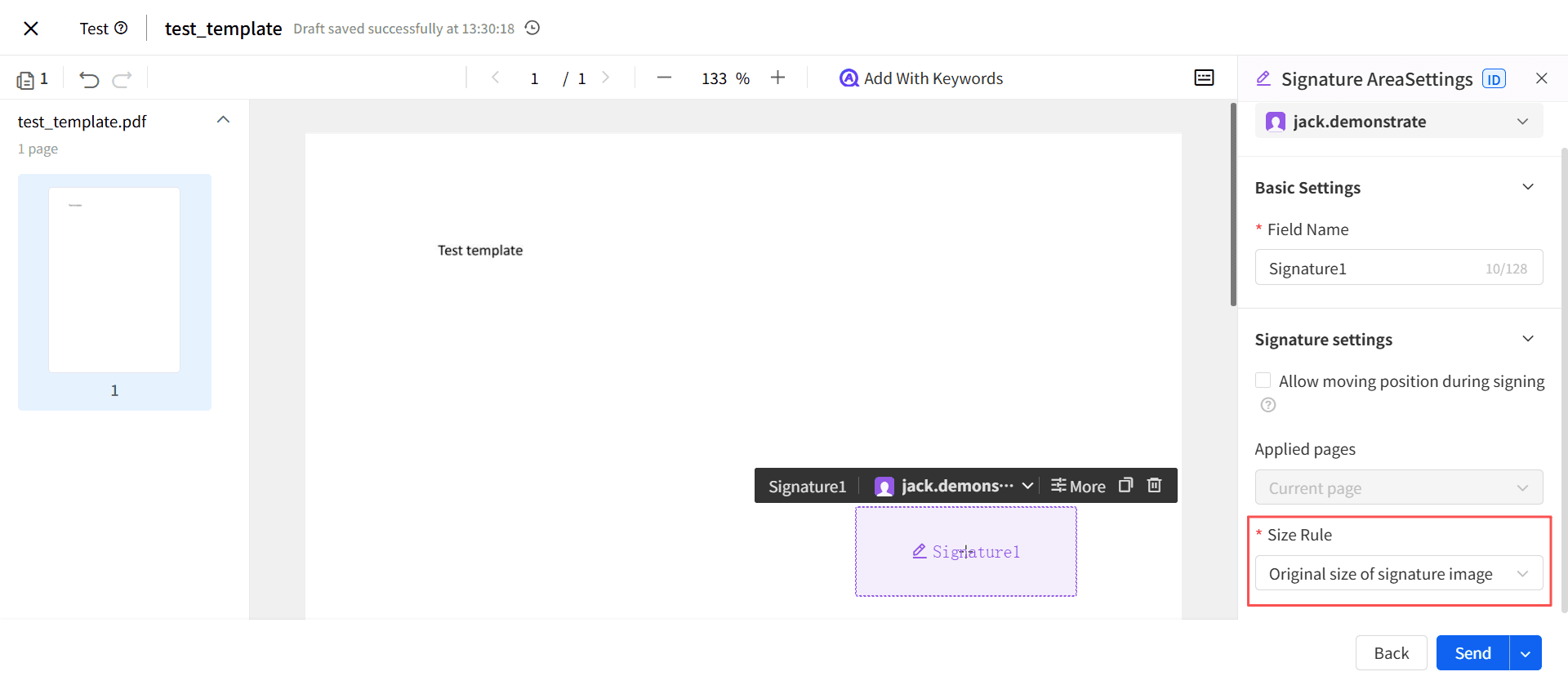Click Add With Keywords
Screen dimensions: 1568x685
click(921, 78)
